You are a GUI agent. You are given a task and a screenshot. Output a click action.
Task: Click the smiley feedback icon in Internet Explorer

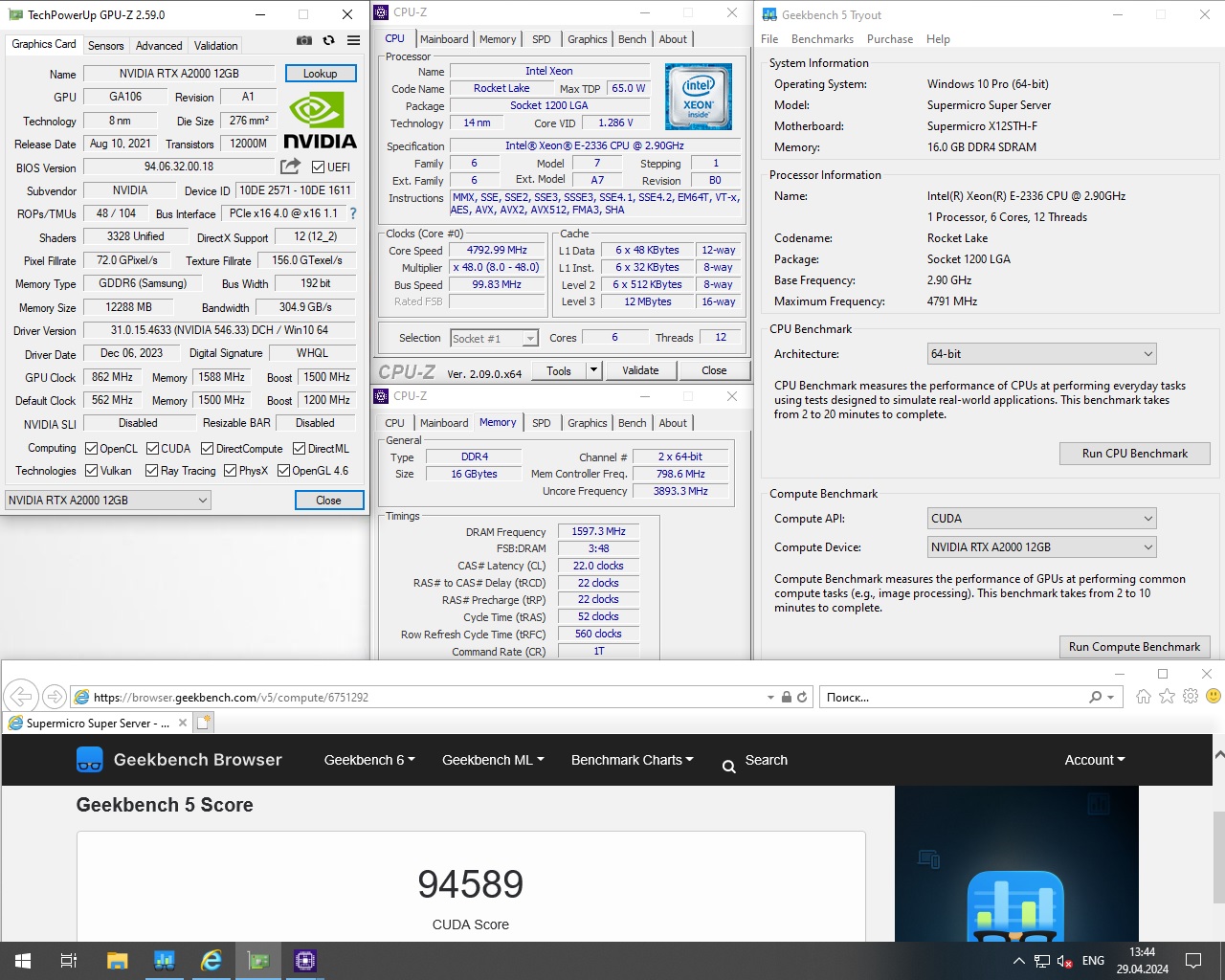pos(1214,697)
